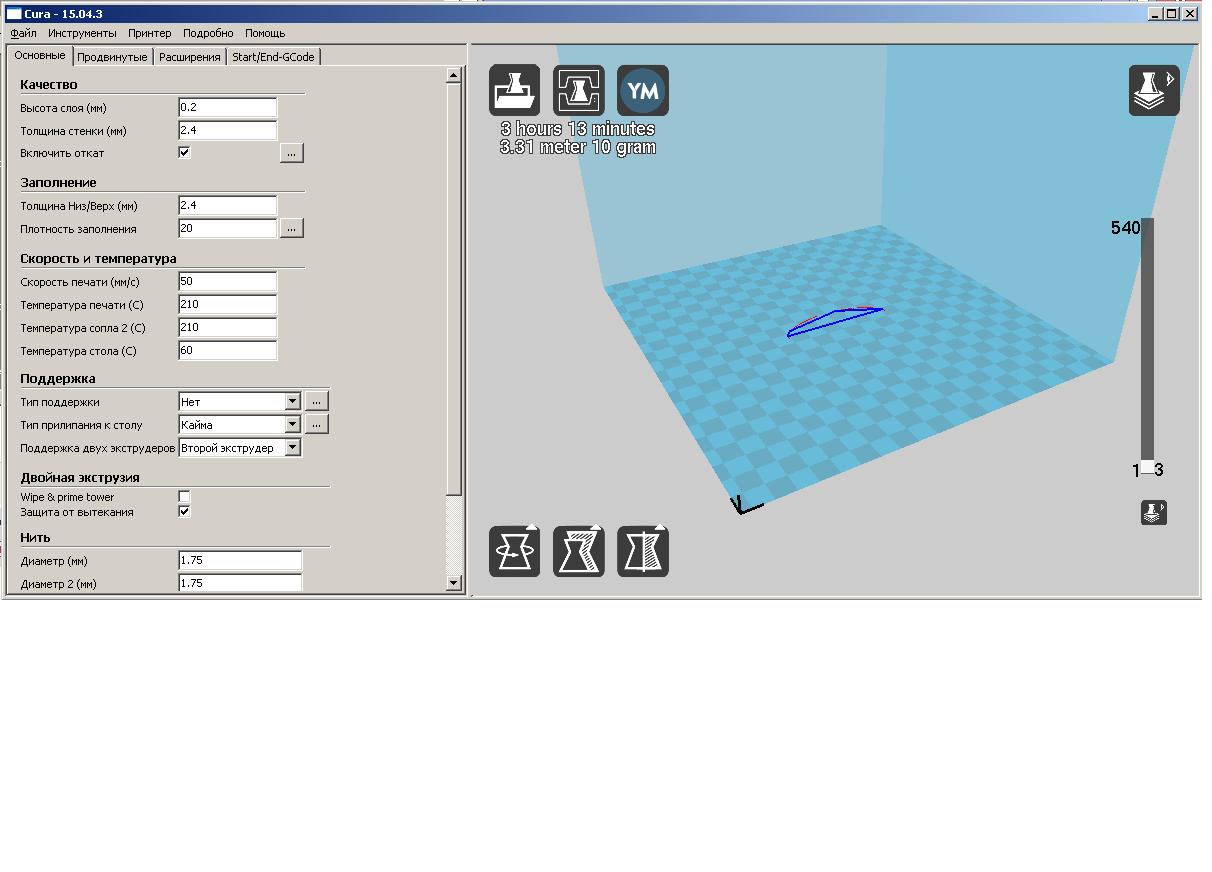Click the YM YouMagine share icon
The image size is (1212, 872).
coord(643,91)
